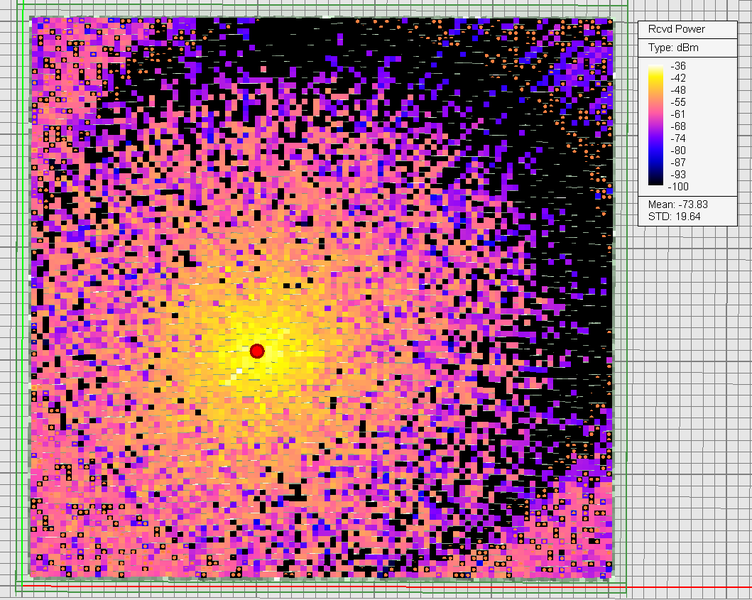Click the white cell beside the transmitter dot
The width and height of the screenshot is (752, 600).
(239, 371)
